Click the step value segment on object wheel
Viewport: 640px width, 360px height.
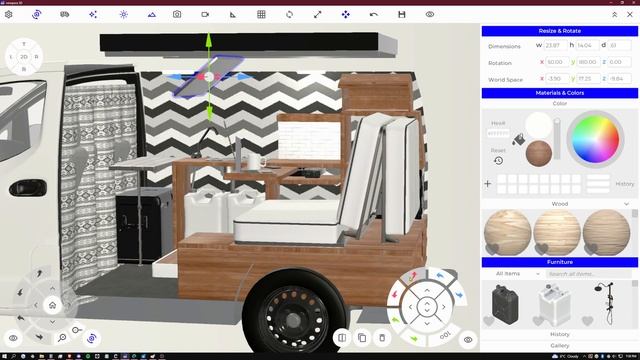click(x=445, y=336)
